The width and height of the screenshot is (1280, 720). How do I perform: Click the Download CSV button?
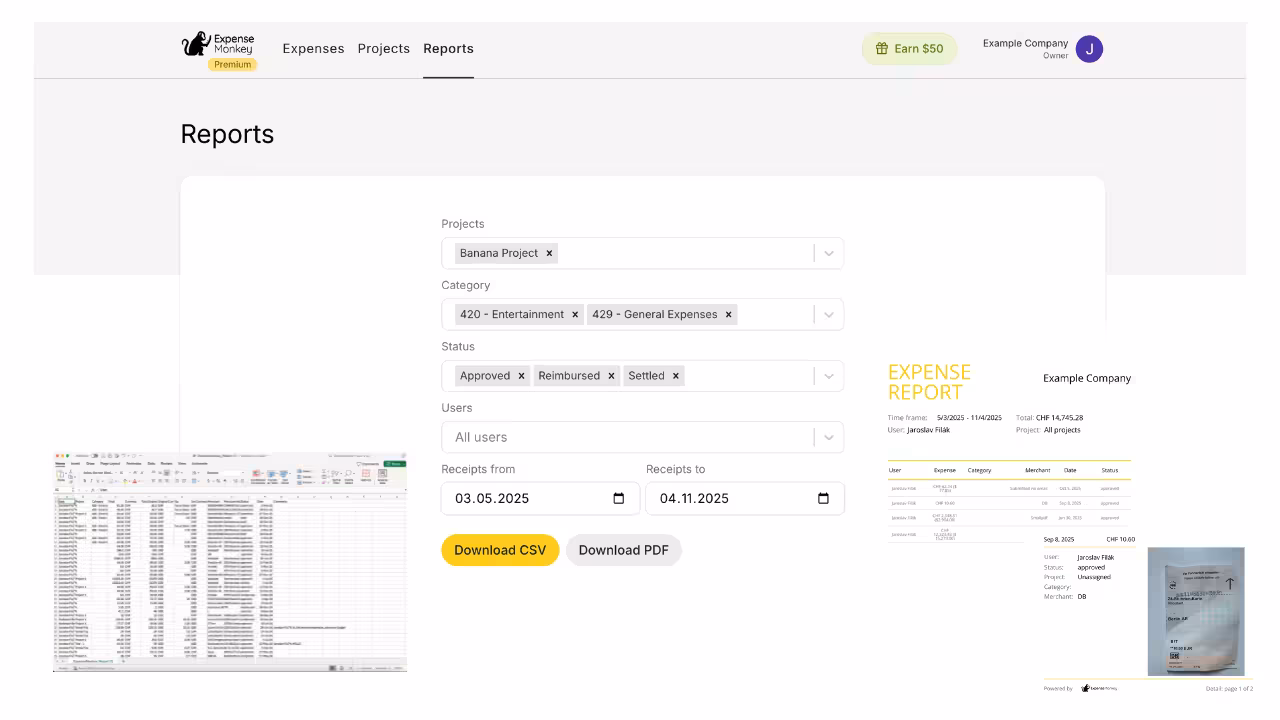[500, 550]
